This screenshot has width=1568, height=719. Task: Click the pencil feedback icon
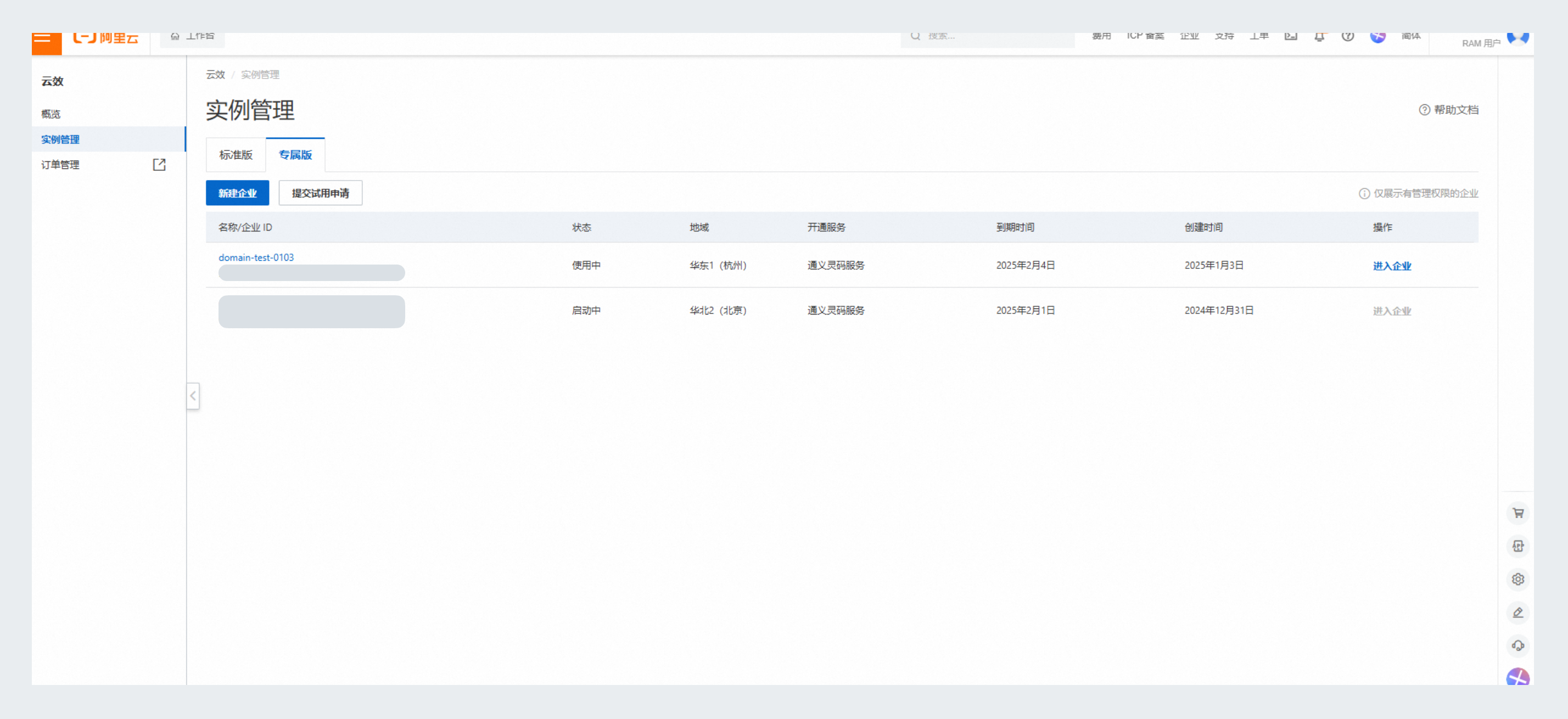(1517, 613)
